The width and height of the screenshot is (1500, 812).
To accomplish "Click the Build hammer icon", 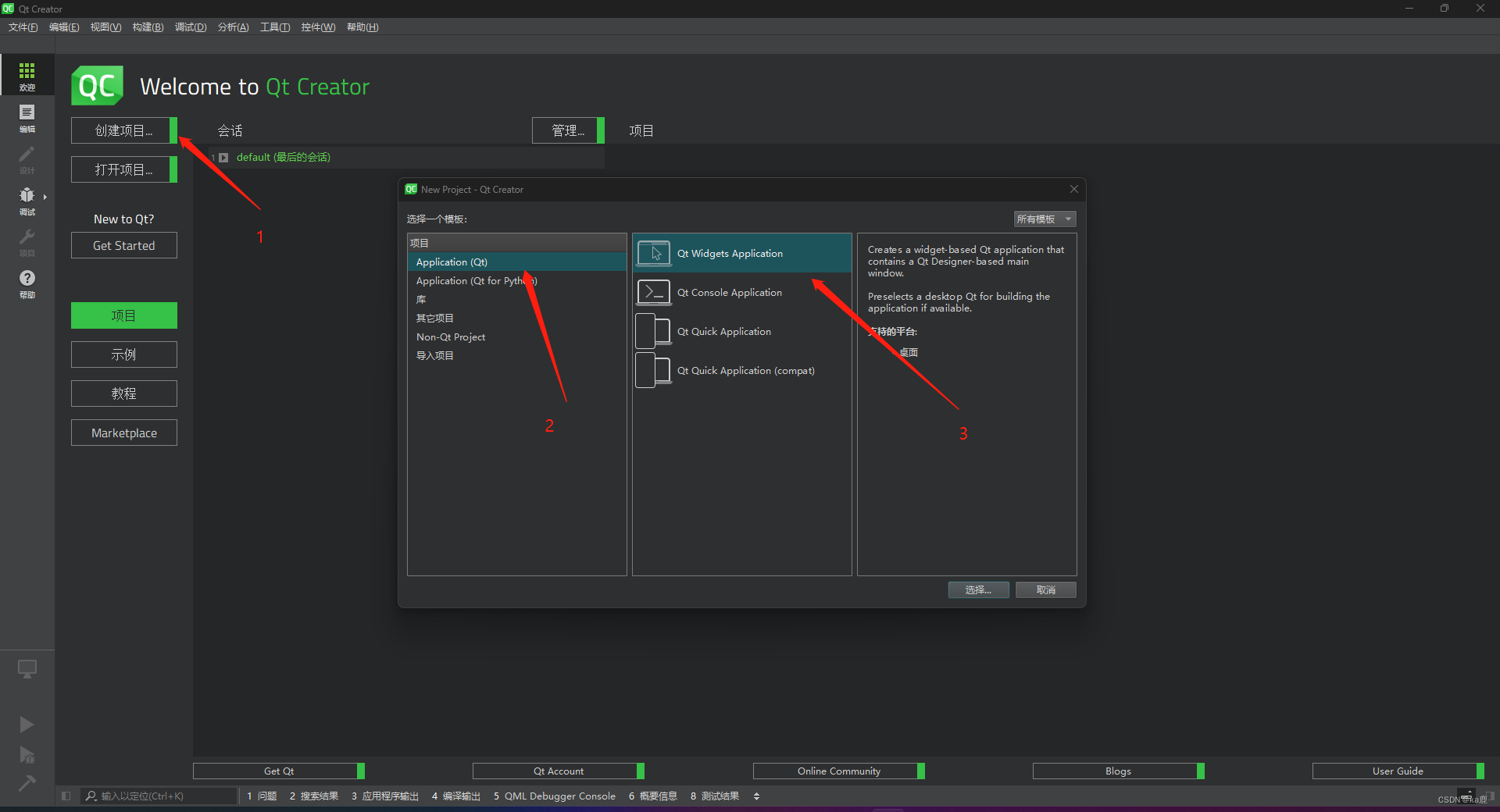I will pos(27,782).
